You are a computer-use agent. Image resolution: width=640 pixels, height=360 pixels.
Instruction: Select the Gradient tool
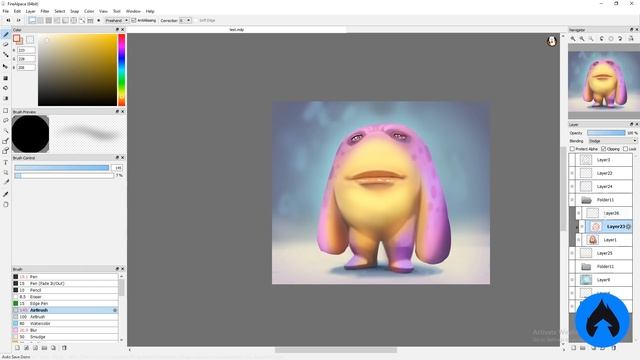coord(6,98)
